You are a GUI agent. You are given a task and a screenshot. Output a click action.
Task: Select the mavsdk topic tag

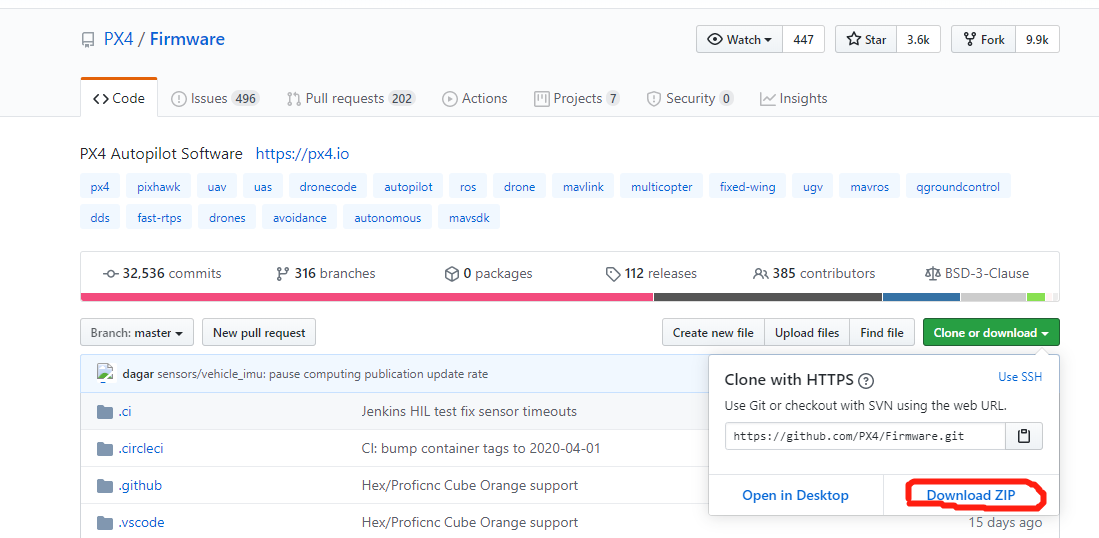(x=470, y=218)
